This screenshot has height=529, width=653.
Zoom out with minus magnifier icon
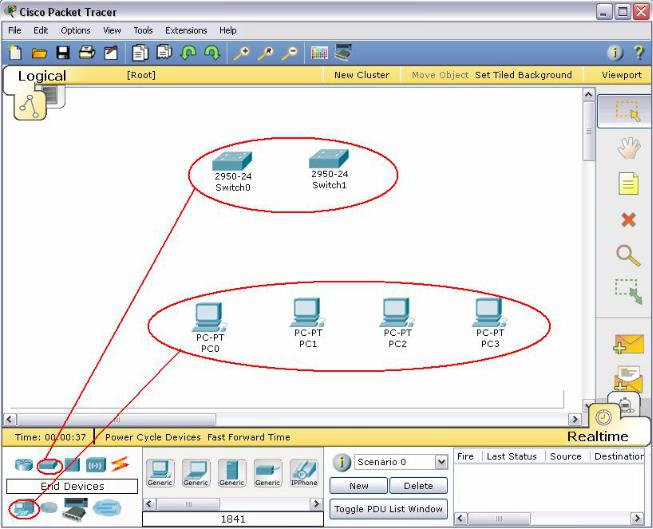(289, 53)
